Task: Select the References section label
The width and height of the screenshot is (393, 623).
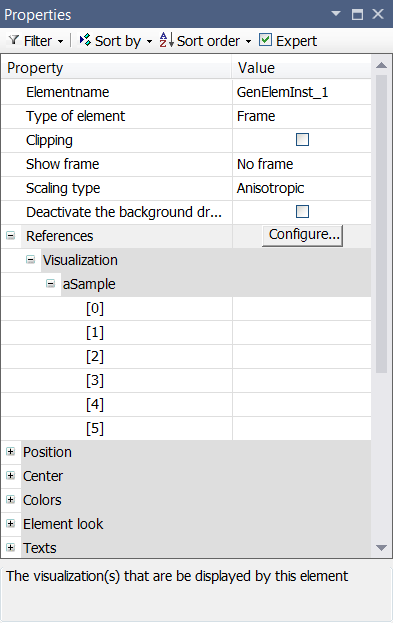Action: (60, 236)
